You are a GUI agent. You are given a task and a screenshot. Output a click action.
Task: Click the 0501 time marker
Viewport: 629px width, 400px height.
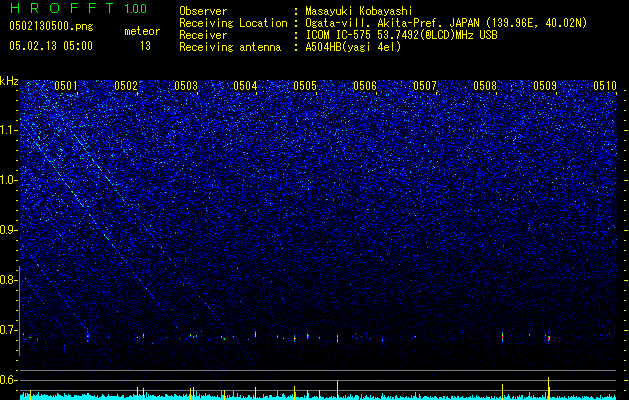click(66, 86)
